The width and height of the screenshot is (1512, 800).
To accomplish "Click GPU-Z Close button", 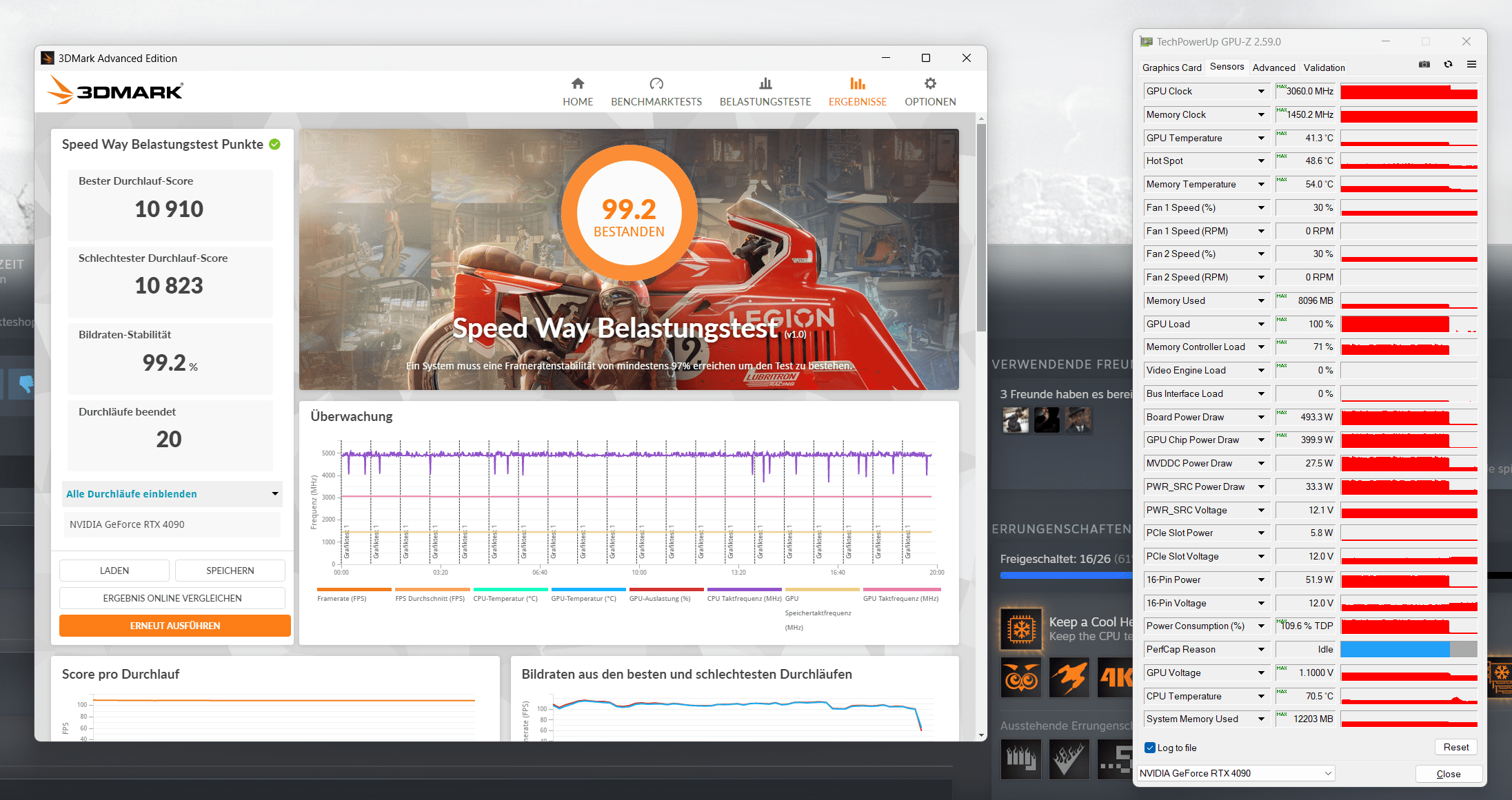I will tap(1449, 774).
